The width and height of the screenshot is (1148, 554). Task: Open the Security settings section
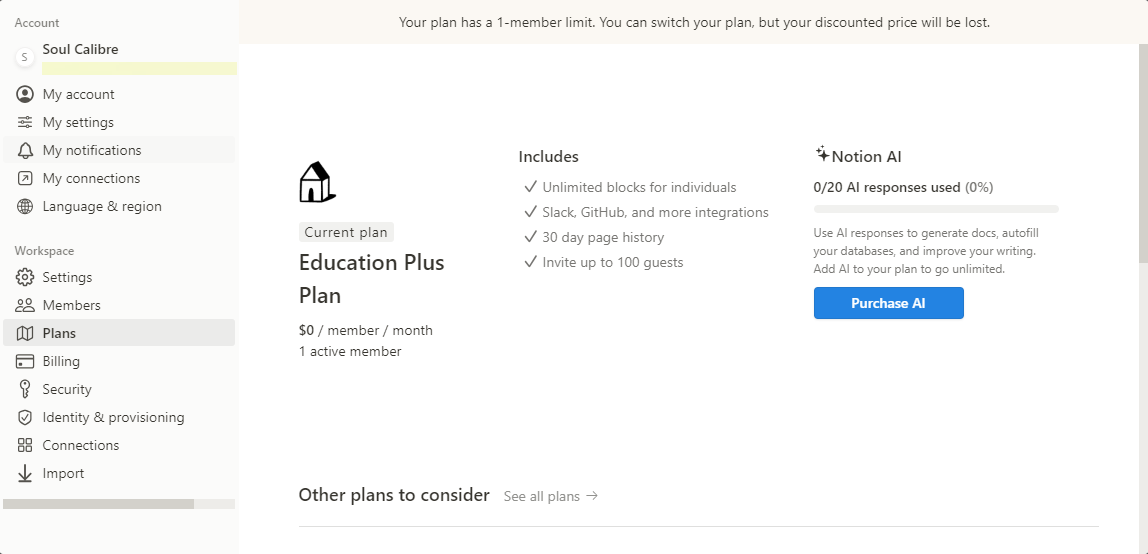tap(119, 389)
